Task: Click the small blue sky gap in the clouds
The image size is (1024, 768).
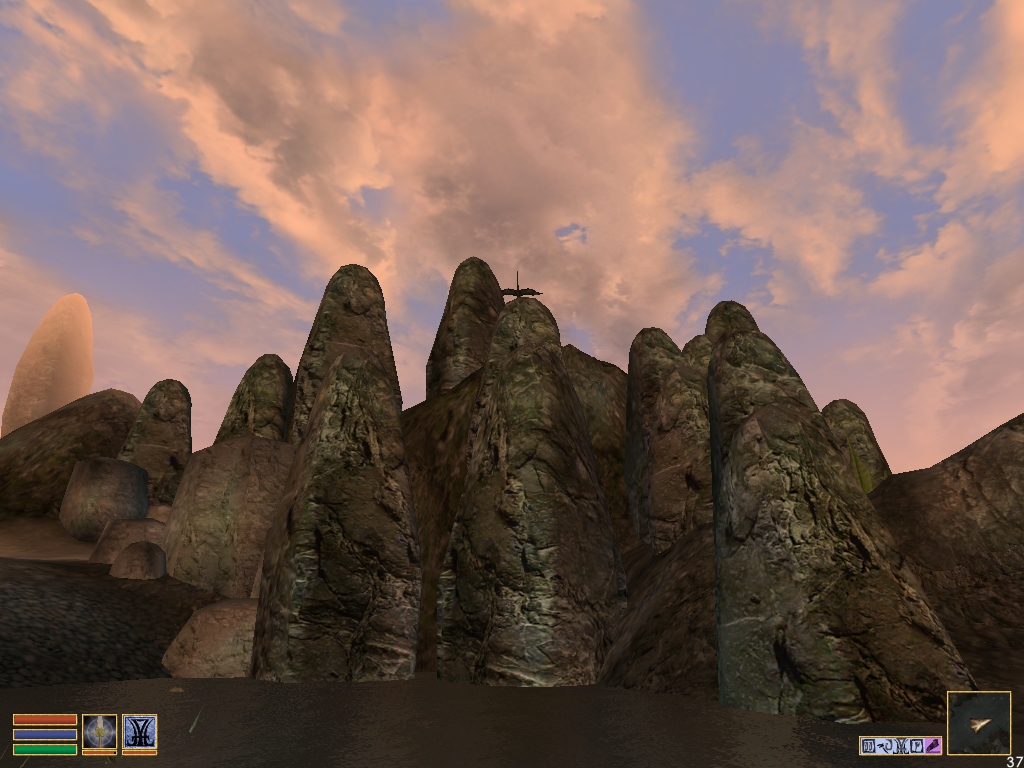Action: (571, 234)
